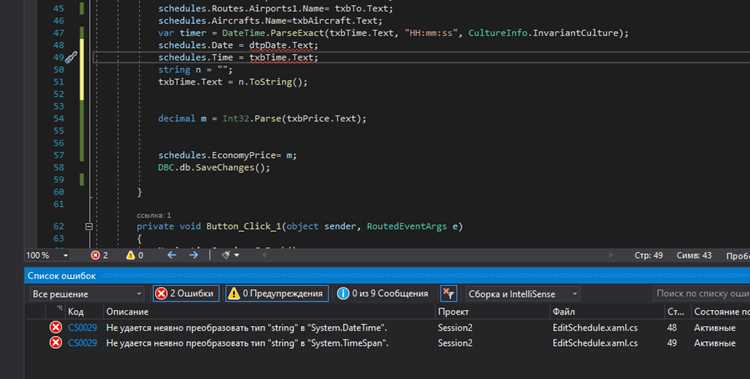The height and width of the screenshot is (379, 750).
Task: Open the Все решение scope dropdown
Action: pyautogui.click(x=87, y=294)
